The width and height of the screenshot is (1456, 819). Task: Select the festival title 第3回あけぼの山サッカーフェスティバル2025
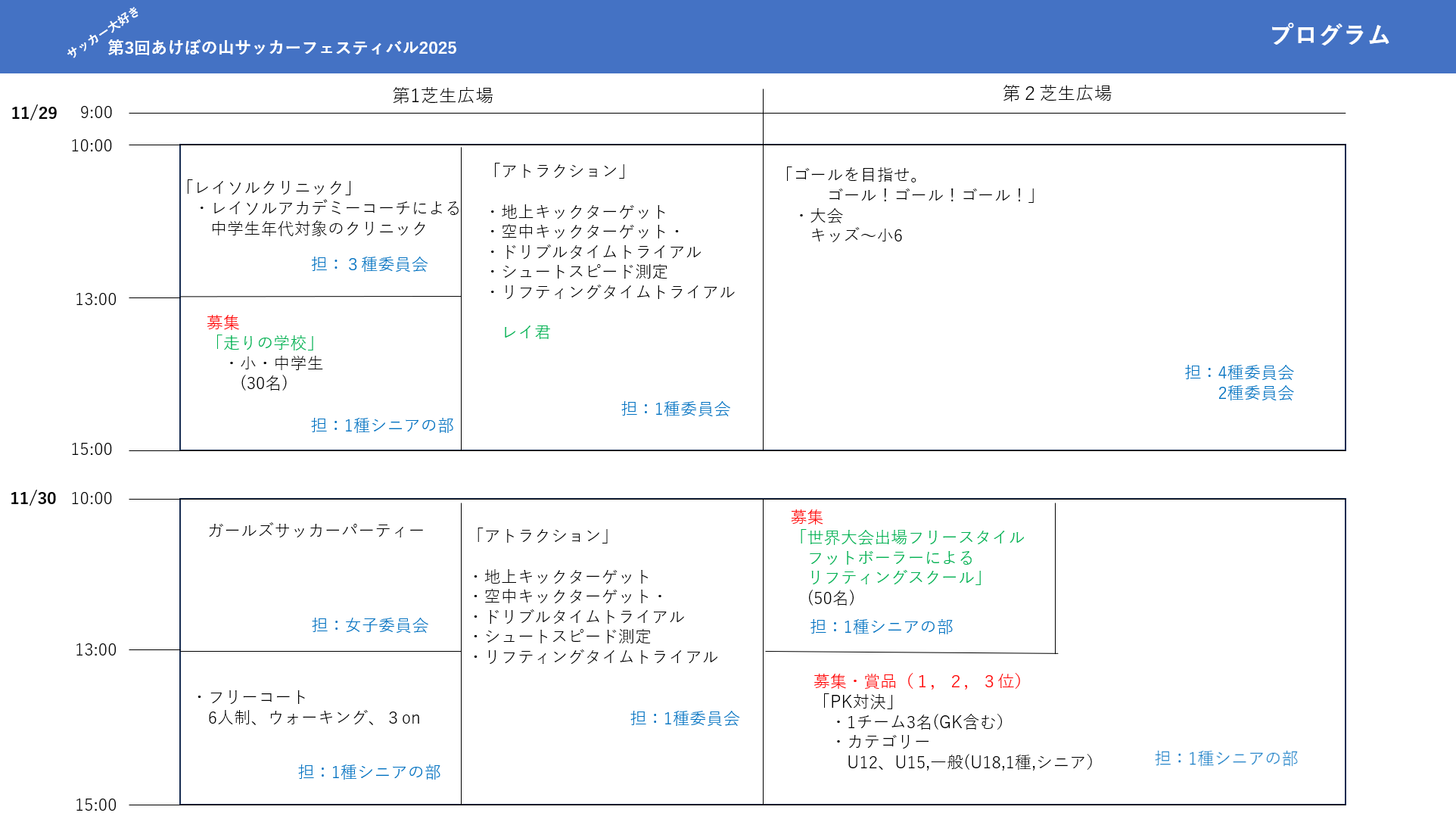coord(282,48)
